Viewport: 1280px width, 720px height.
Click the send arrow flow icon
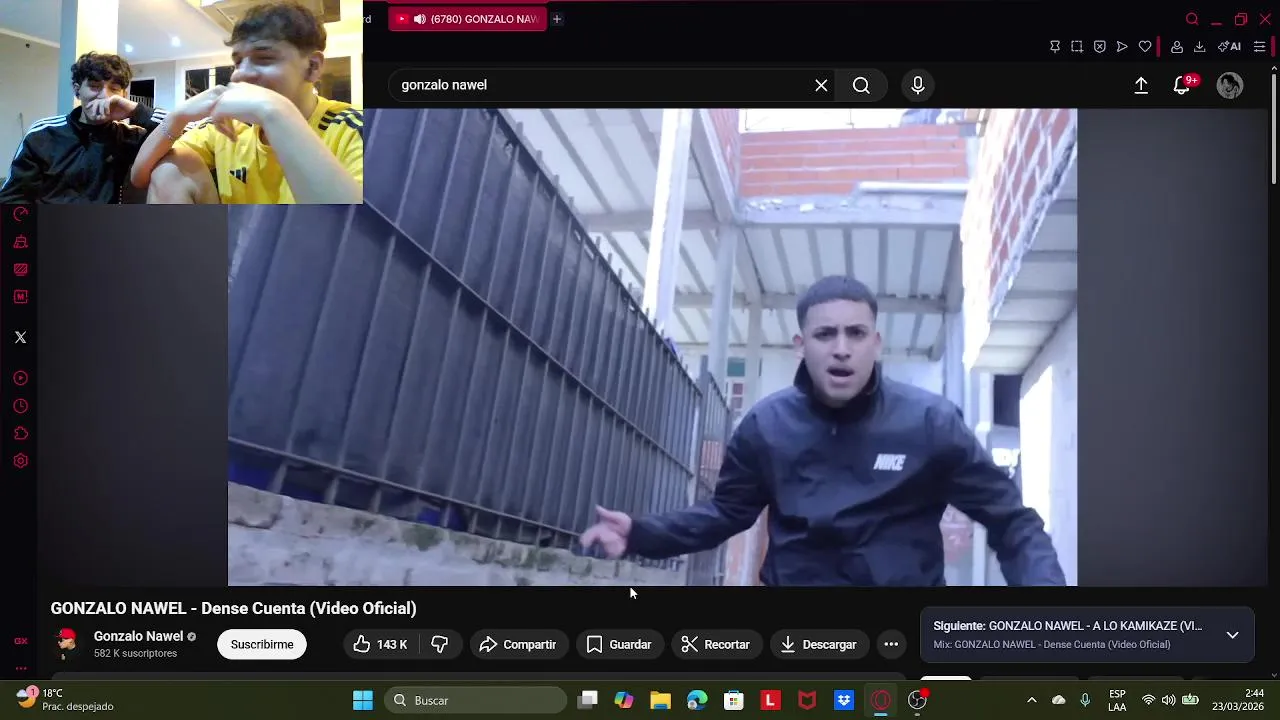(1122, 47)
